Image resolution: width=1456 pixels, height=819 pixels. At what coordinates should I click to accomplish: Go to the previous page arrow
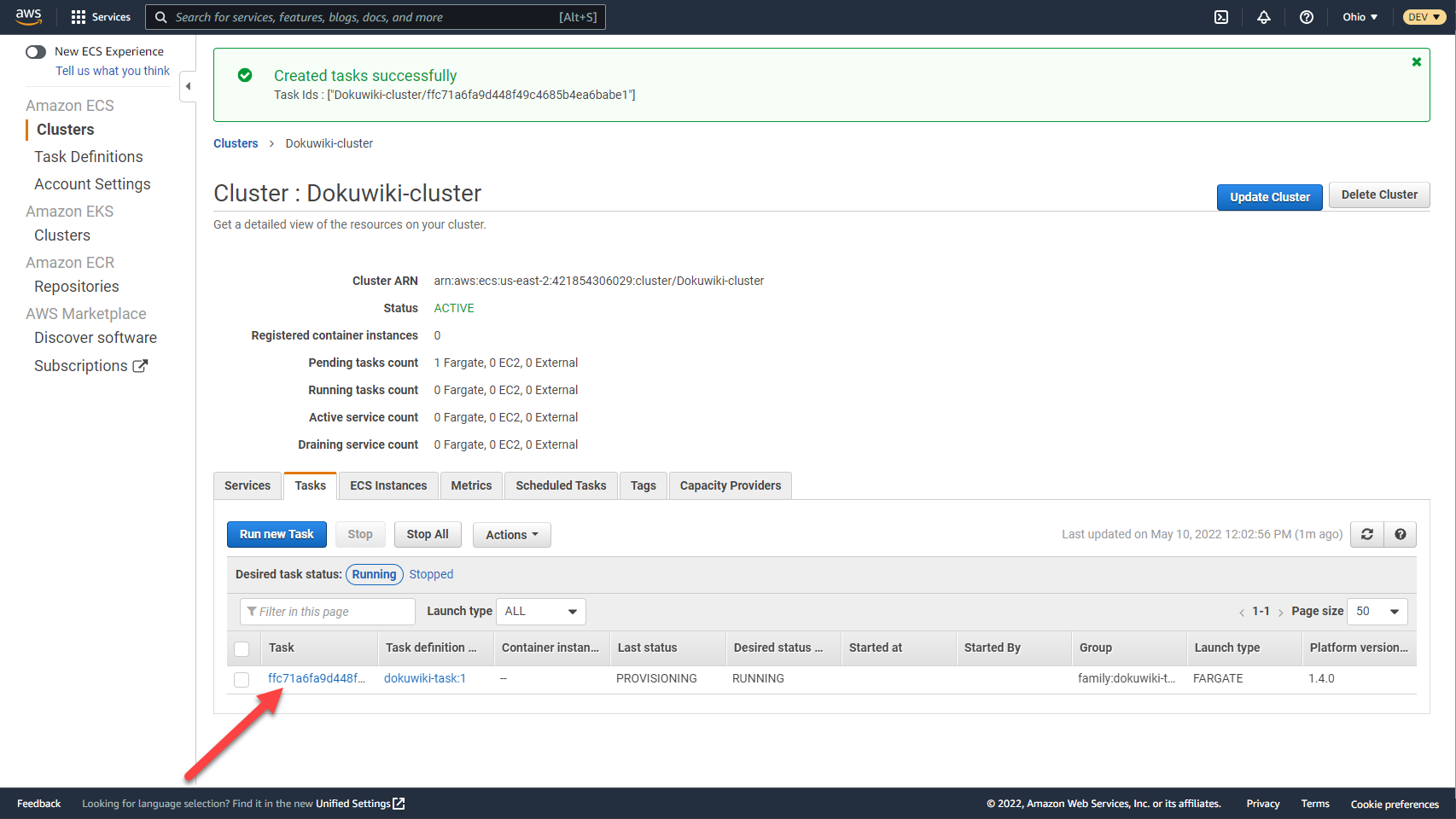pyautogui.click(x=1242, y=612)
